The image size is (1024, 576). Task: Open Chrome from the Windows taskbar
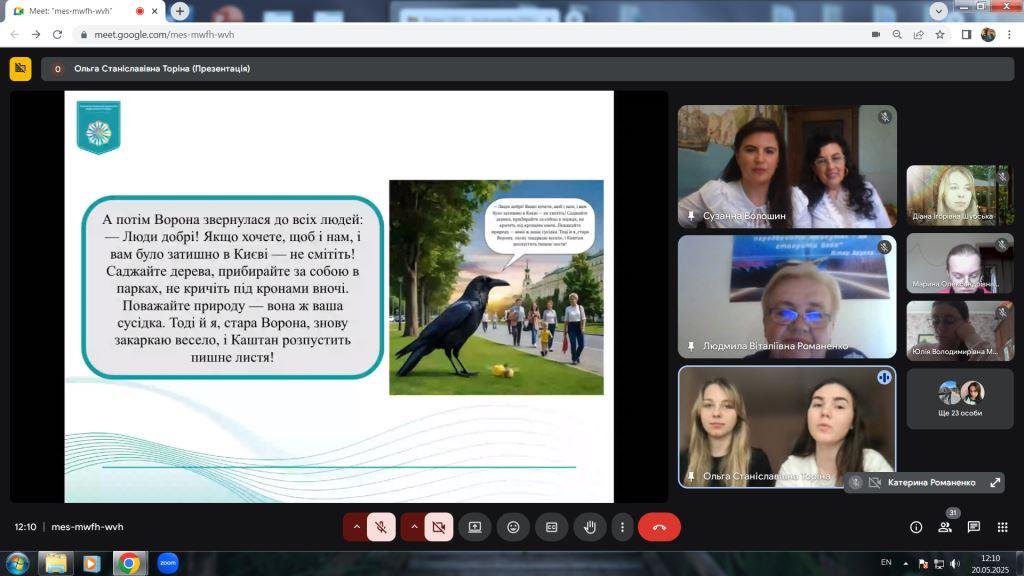point(128,563)
